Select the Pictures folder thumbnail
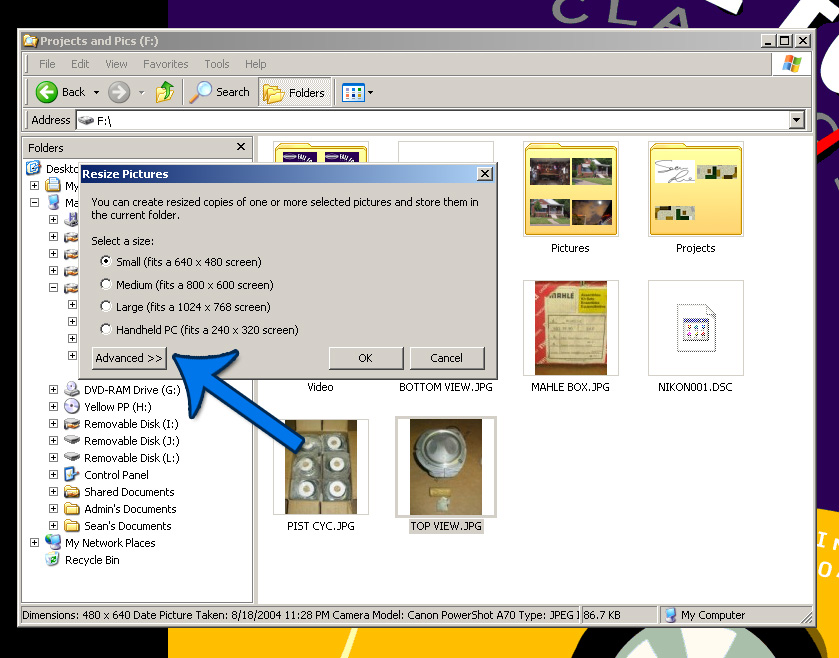The width and height of the screenshot is (839, 658). point(571,189)
